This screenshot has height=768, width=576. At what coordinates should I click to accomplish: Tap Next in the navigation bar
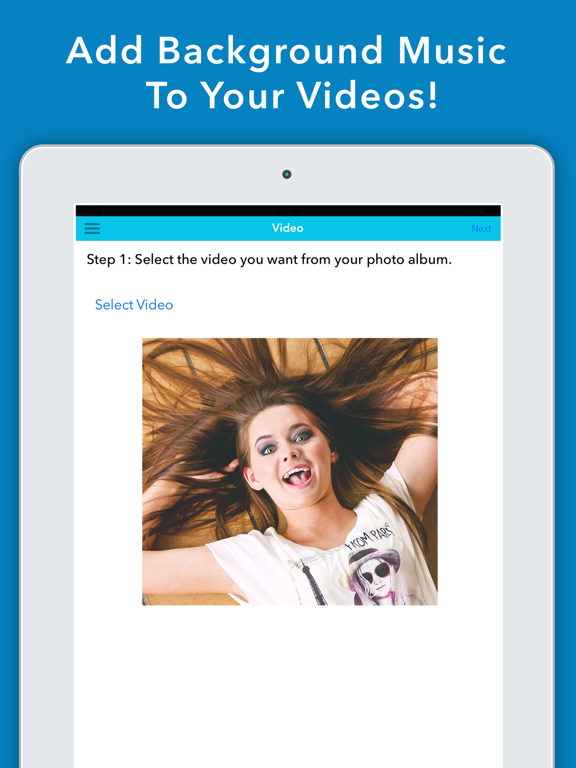[x=481, y=229]
